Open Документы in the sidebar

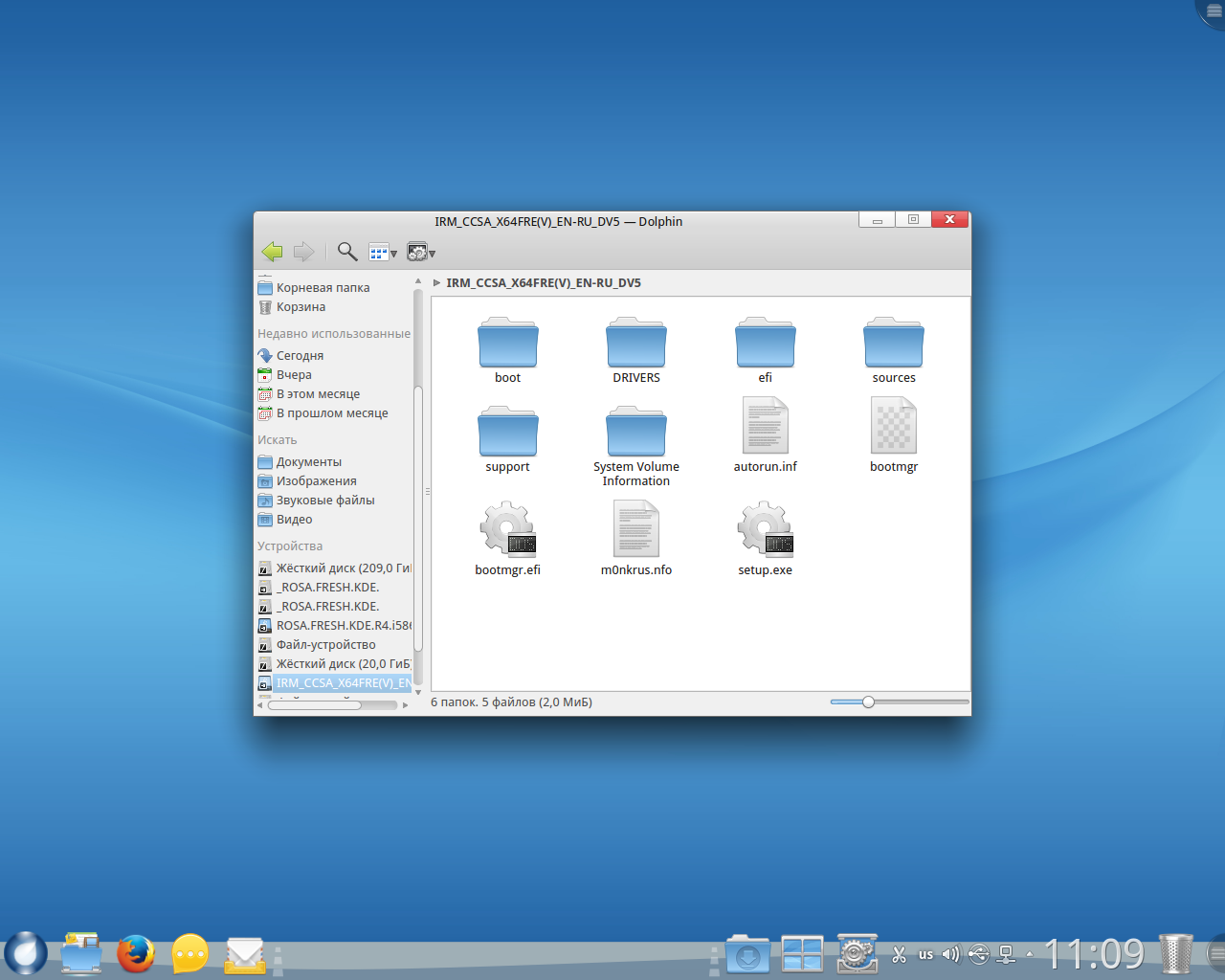pyautogui.click(x=308, y=462)
